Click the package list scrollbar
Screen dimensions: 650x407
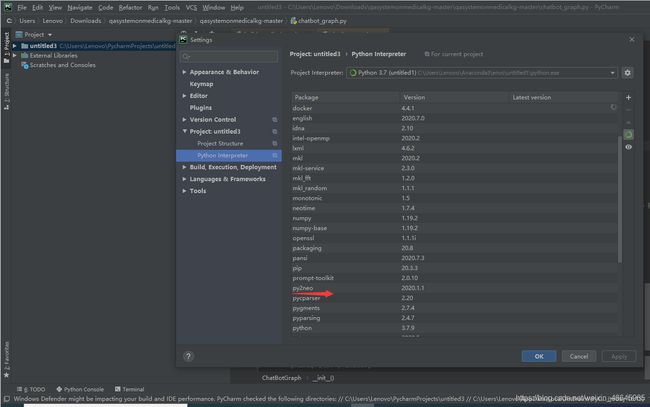(620, 199)
